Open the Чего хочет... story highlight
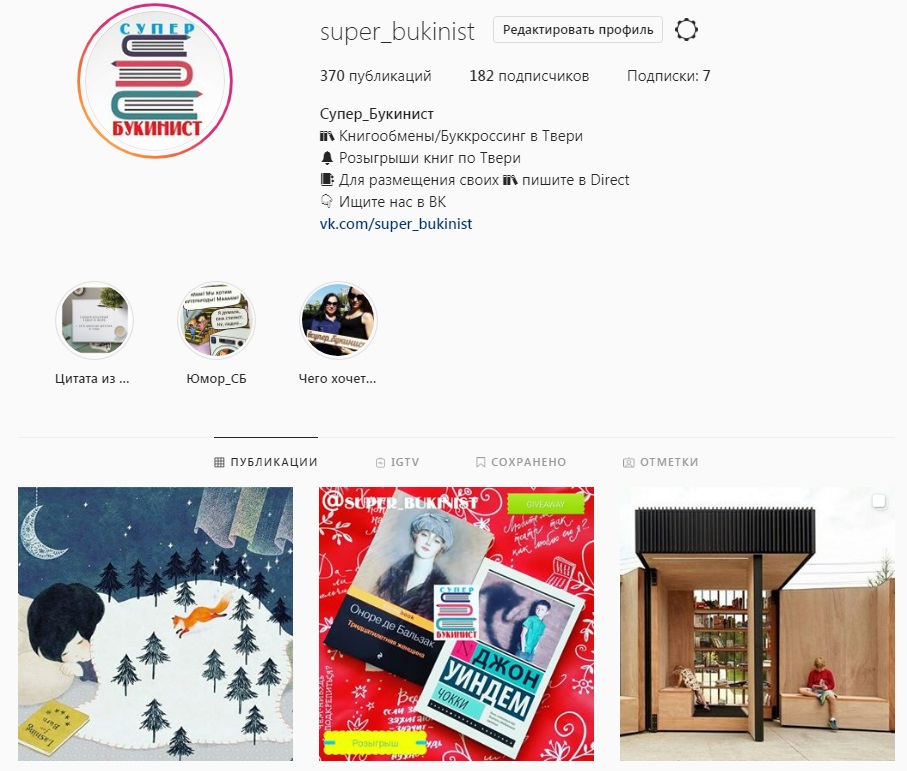Screen dimensions: 907x771 pyautogui.click(x=338, y=320)
